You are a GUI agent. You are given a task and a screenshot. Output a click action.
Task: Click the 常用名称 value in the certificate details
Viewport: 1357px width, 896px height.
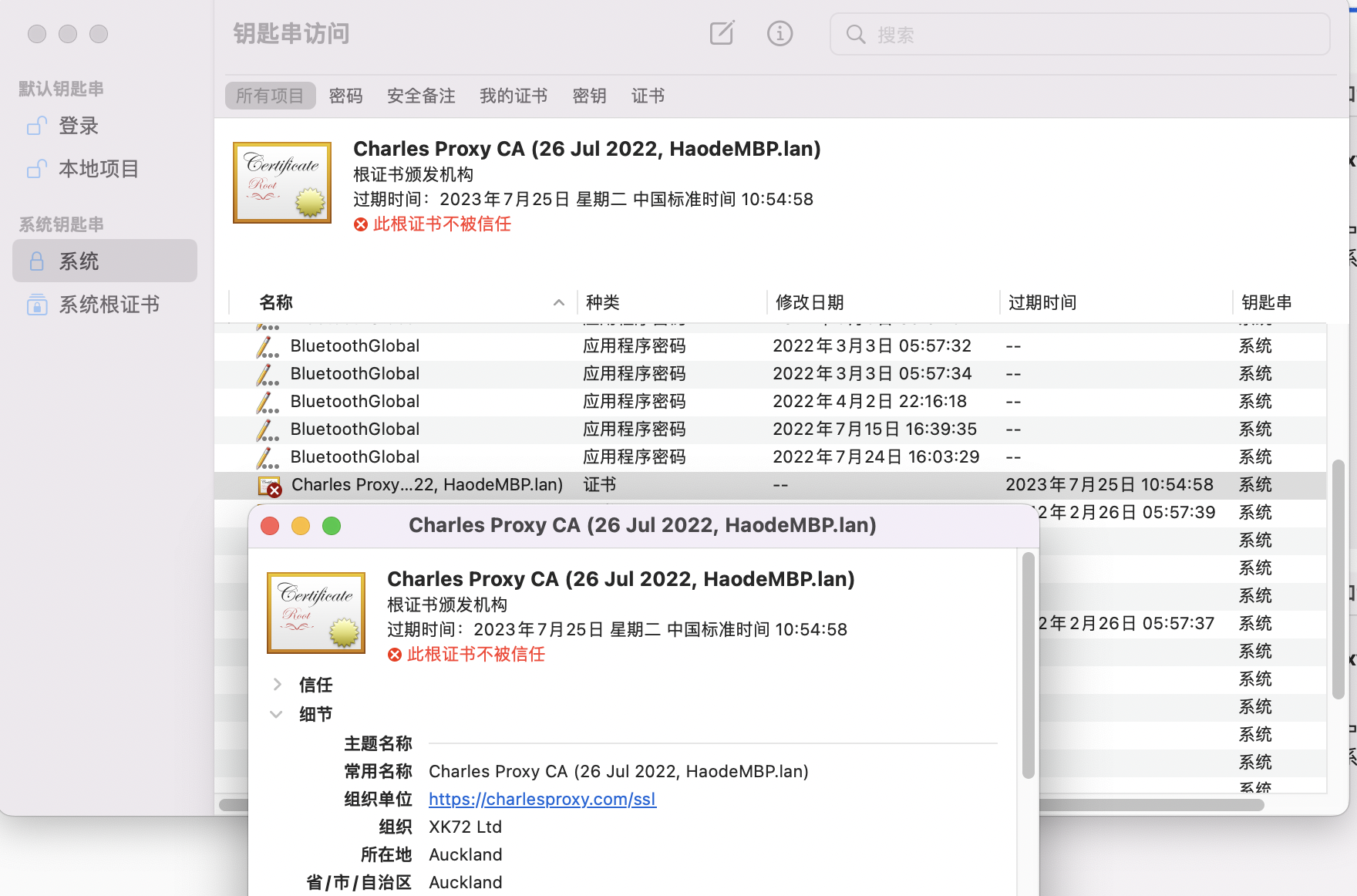(618, 772)
